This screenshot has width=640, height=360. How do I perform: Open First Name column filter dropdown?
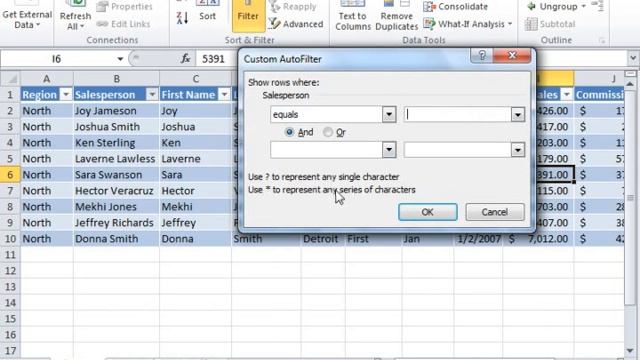coord(224,95)
